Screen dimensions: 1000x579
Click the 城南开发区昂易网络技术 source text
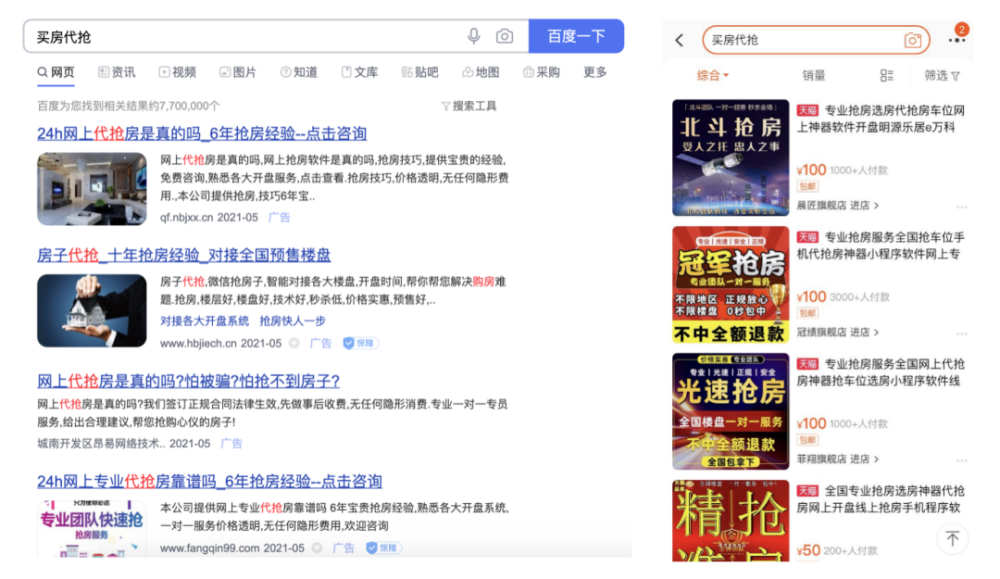[x=100, y=443]
